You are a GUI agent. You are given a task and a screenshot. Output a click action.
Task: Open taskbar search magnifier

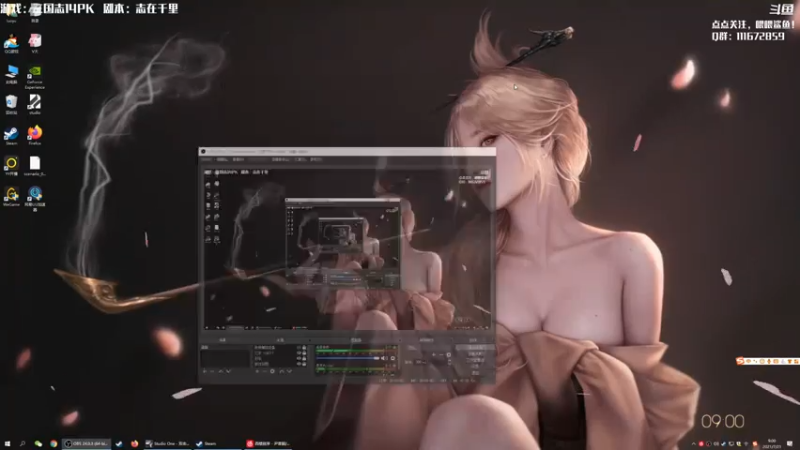[x=22, y=444]
